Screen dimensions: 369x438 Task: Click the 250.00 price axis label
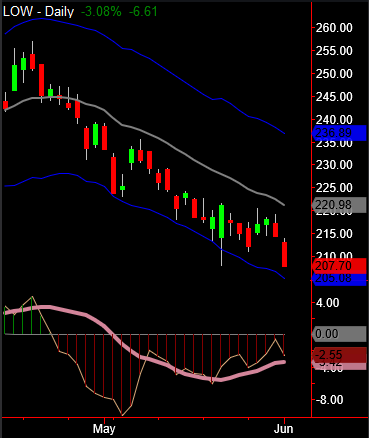pyautogui.click(x=334, y=74)
